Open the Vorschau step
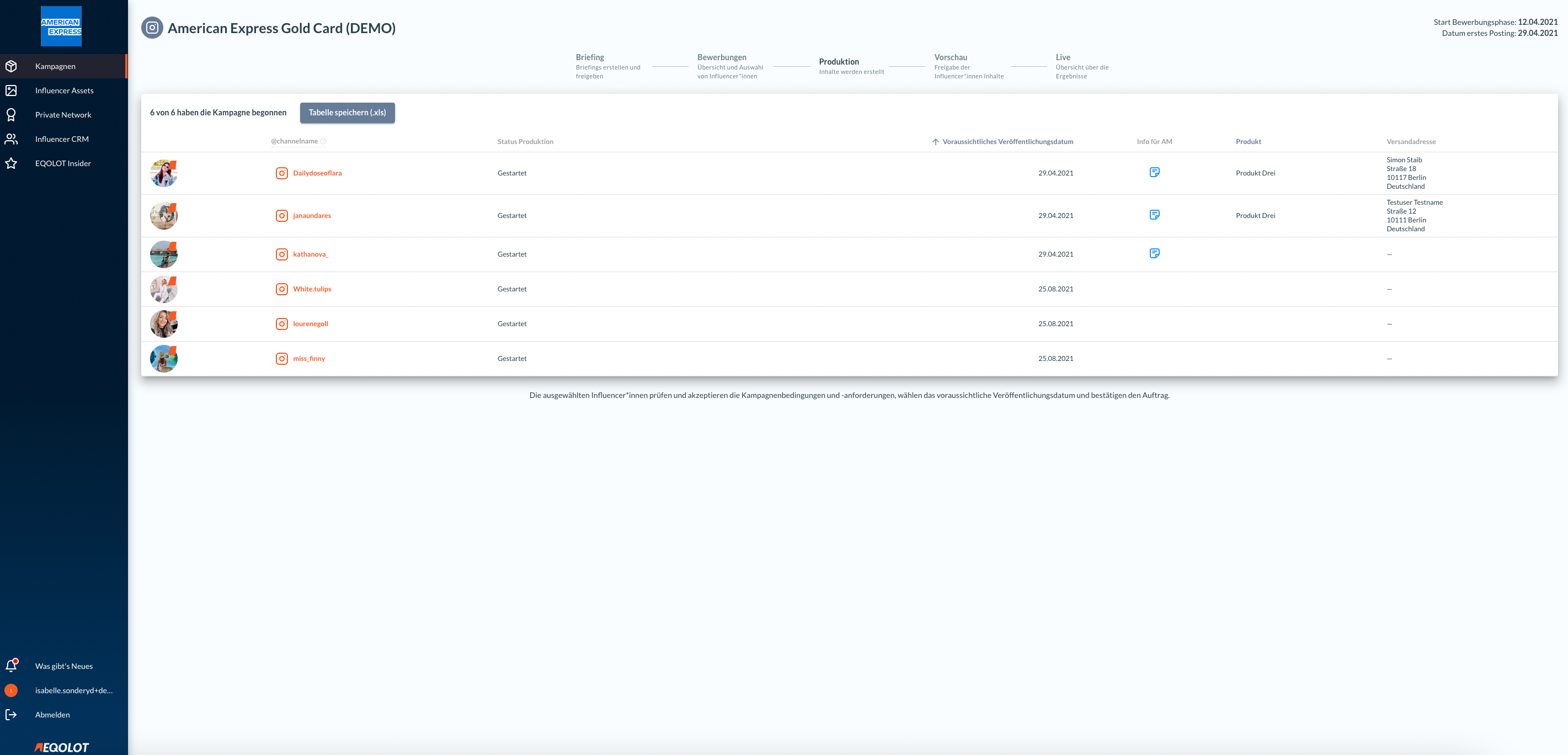Screen dimensions: 1568x755 point(950,57)
